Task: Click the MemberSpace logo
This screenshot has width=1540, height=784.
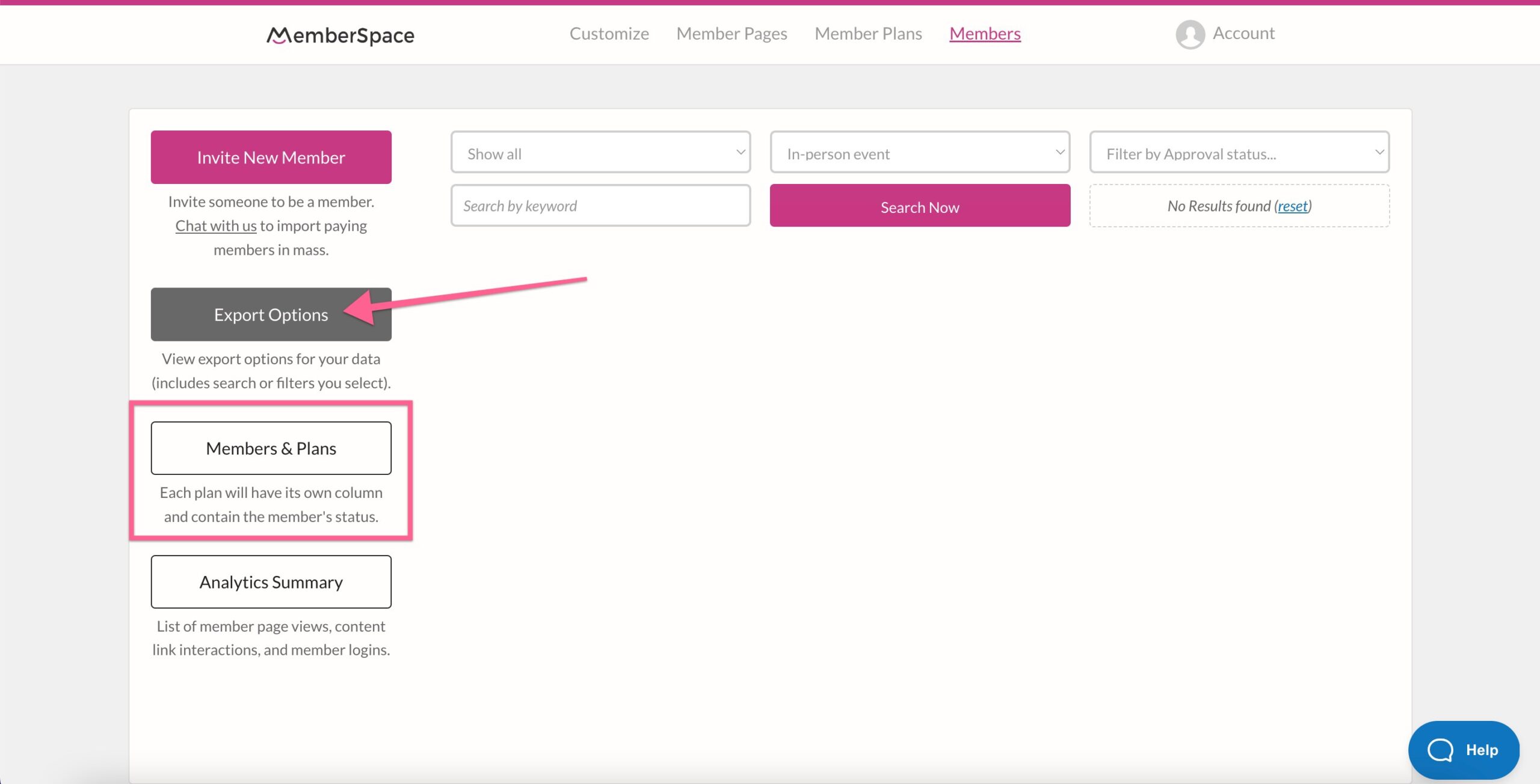Action: 340,35
